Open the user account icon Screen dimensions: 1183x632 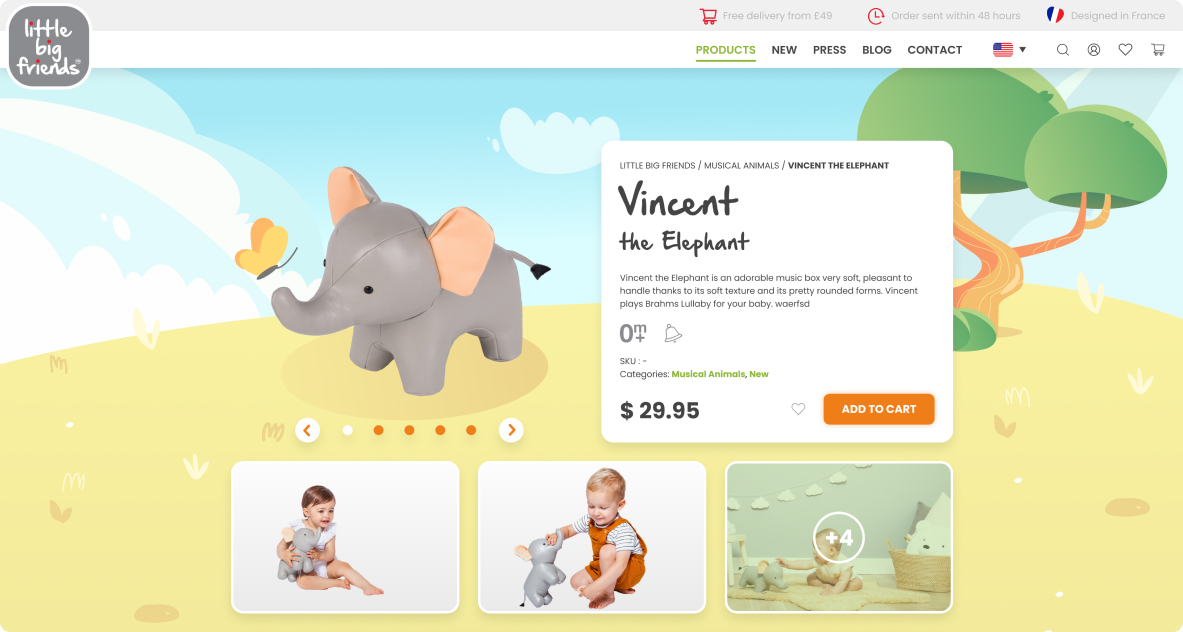[x=1093, y=50]
